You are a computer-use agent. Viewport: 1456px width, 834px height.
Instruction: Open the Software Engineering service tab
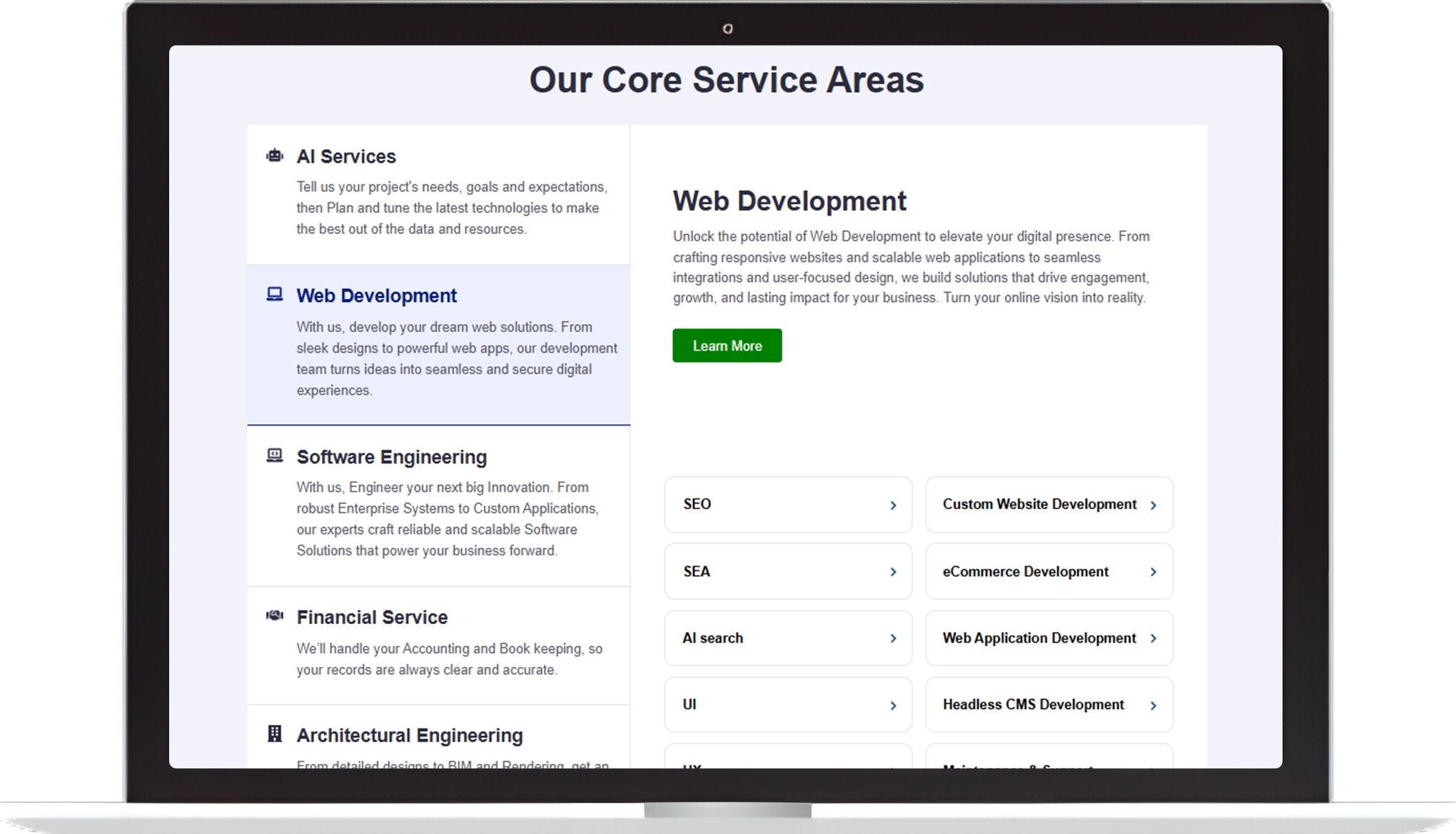click(438, 506)
